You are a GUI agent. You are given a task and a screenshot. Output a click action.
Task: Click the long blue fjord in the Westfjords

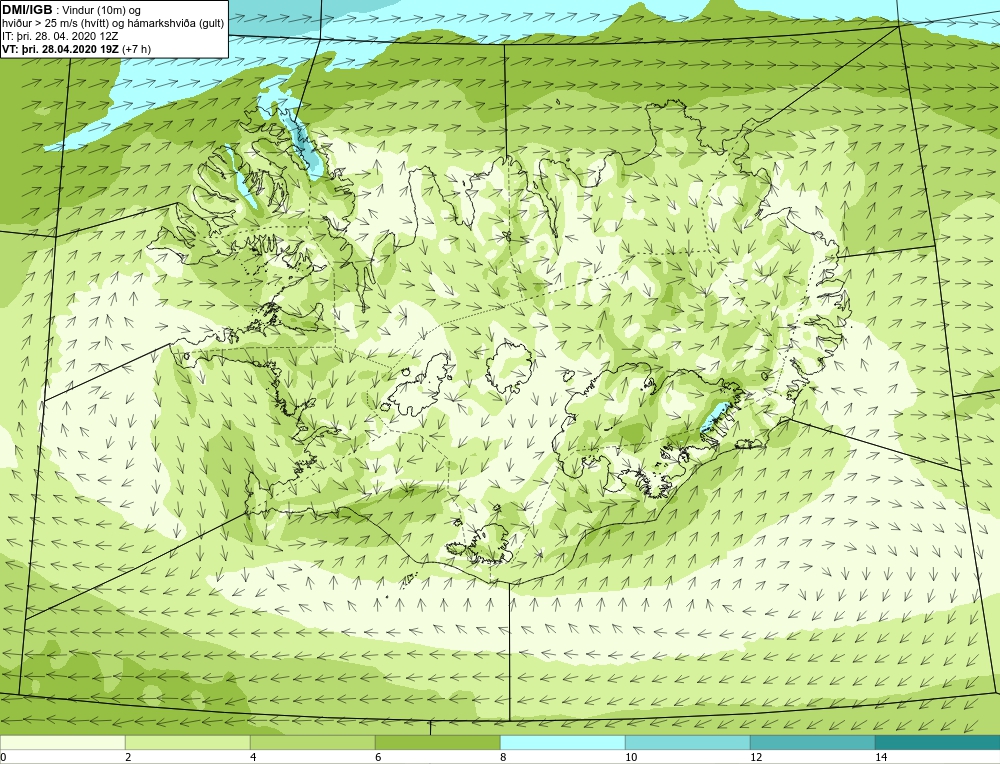pyautogui.click(x=302, y=142)
